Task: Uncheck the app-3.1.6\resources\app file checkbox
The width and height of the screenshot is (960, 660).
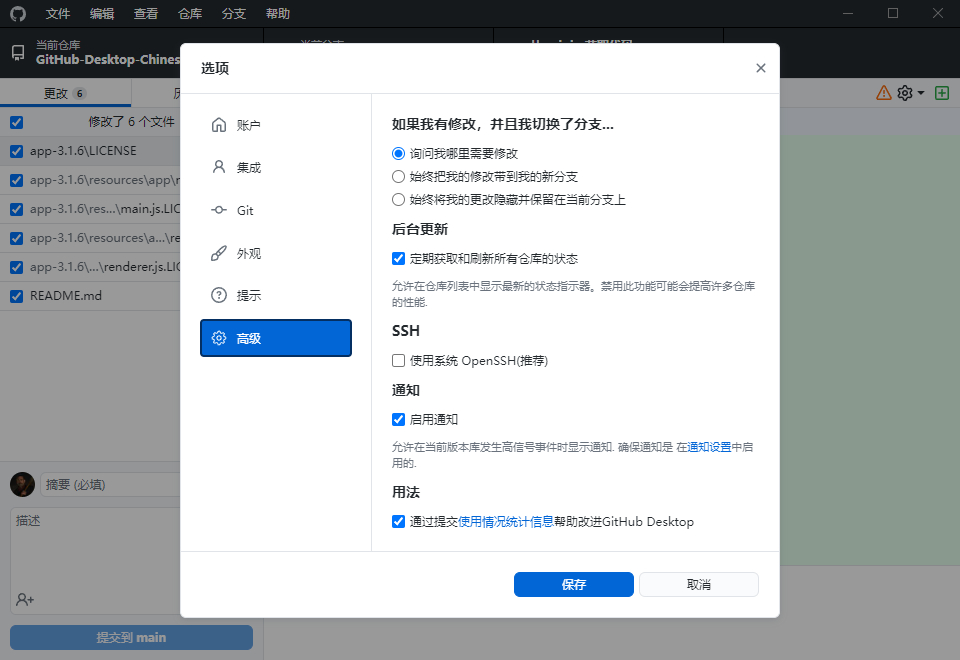Action: pos(17,181)
